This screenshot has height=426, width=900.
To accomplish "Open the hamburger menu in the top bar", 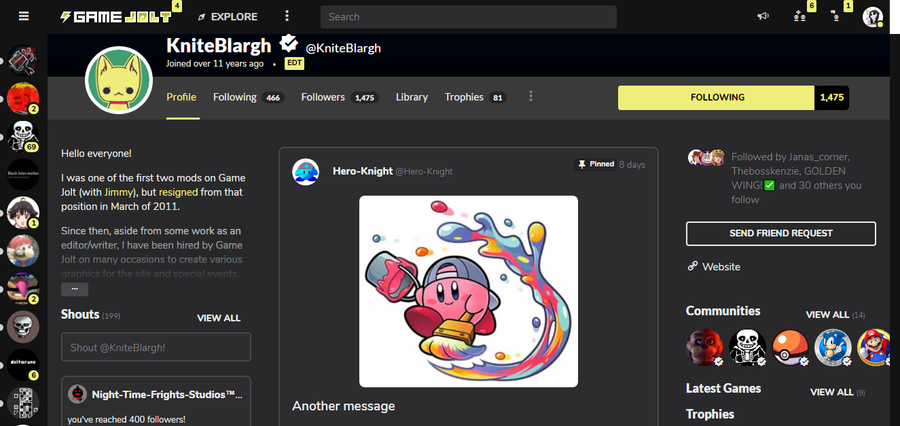I will (24, 16).
